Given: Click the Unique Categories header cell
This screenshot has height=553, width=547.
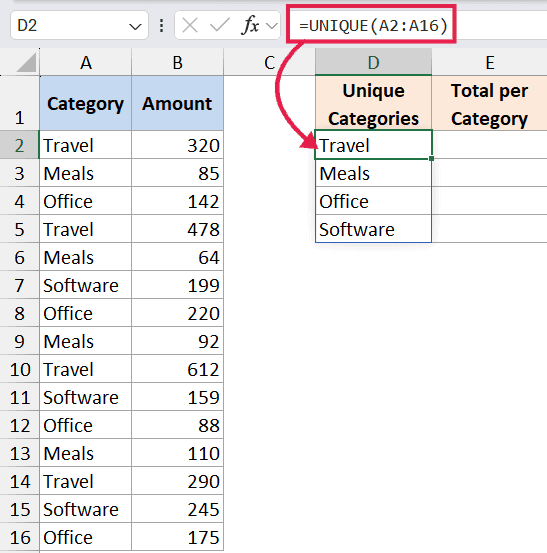Looking at the screenshot, I should pyautogui.click(x=373, y=103).
